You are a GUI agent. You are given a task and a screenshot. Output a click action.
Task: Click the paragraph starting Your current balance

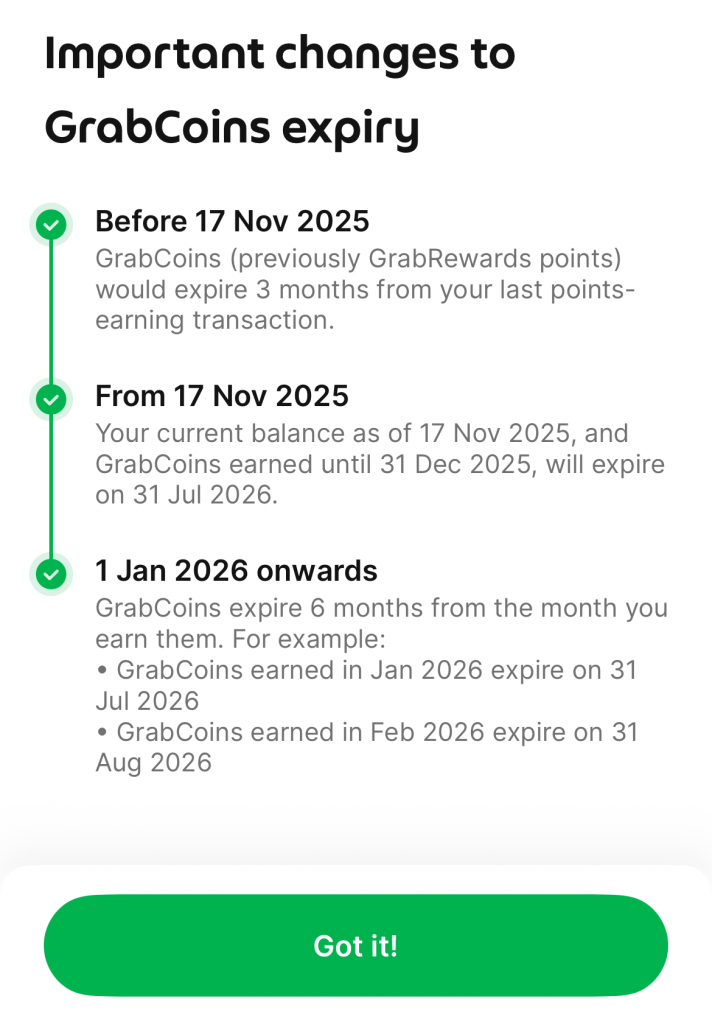[x=380, y=464]
